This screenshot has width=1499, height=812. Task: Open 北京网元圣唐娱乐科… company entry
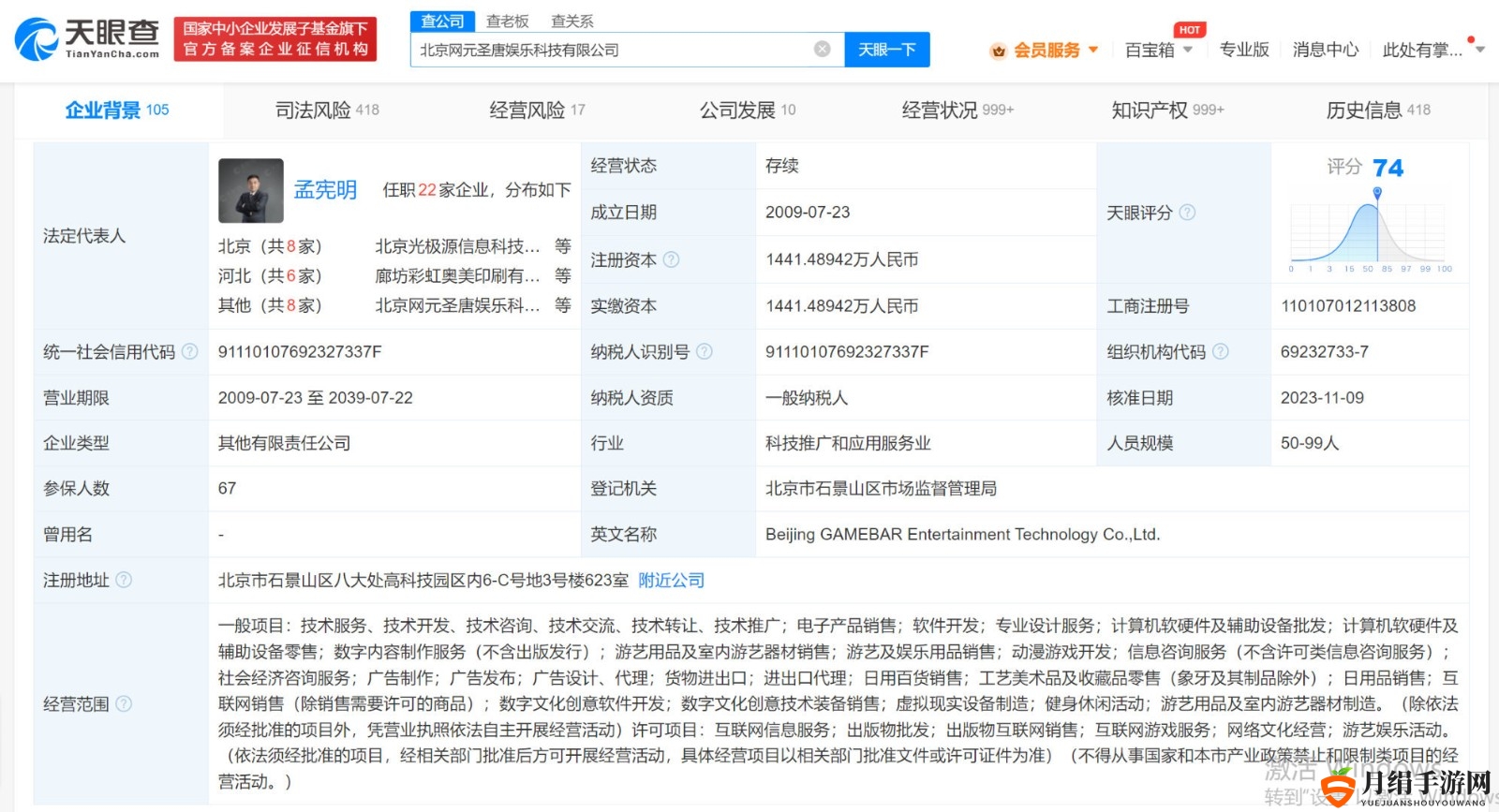(457, 305)
